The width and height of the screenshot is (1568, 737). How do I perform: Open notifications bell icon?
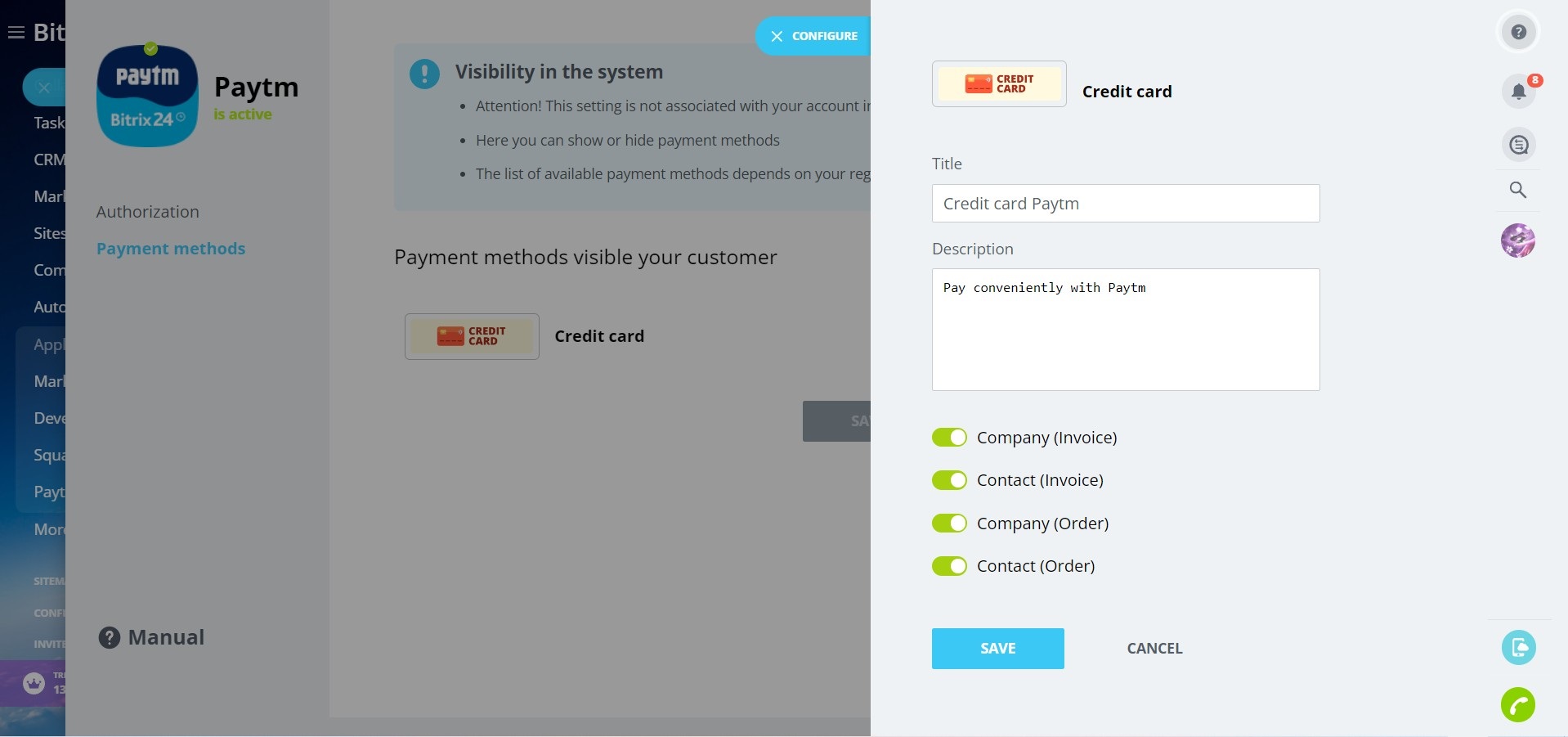point(1518,91)
